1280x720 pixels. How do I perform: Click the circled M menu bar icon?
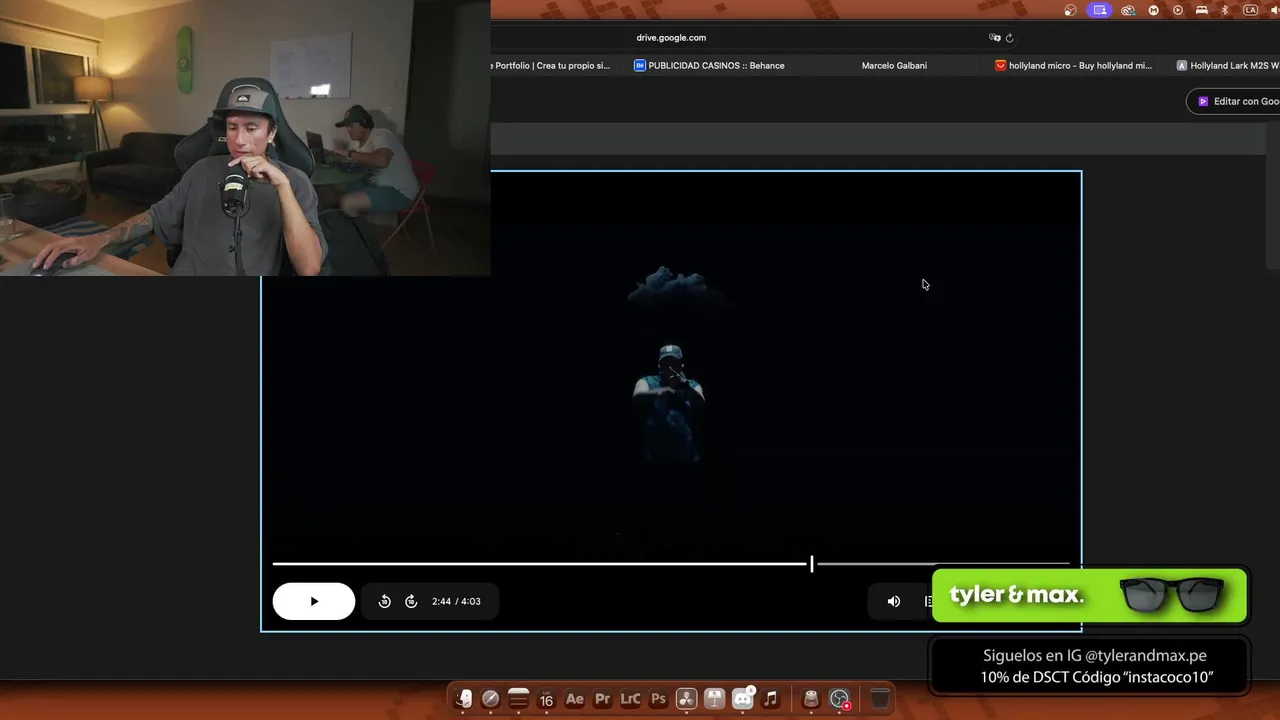(1153, 10)
